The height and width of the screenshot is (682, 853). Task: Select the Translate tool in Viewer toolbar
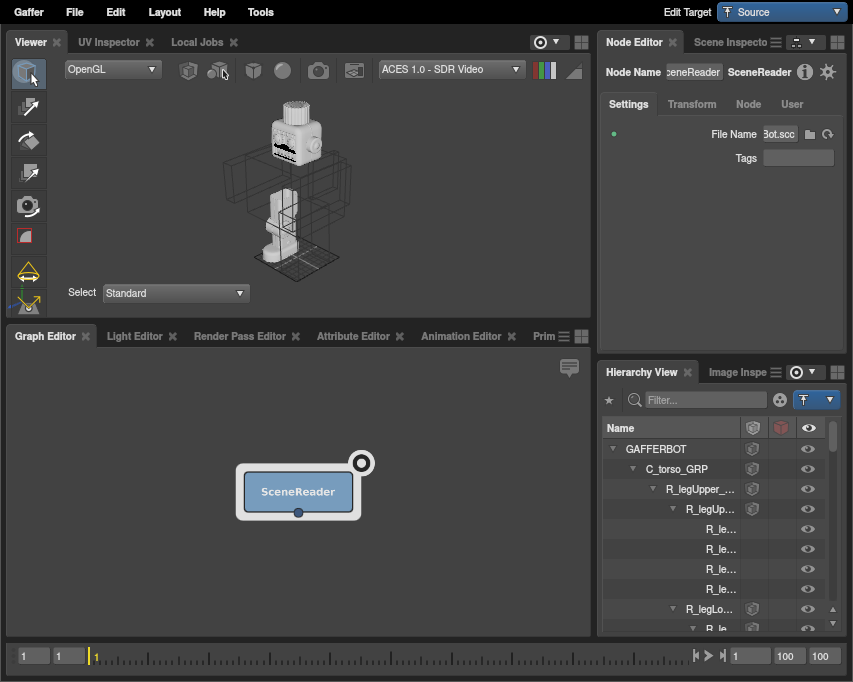click(x=28, y=107)
